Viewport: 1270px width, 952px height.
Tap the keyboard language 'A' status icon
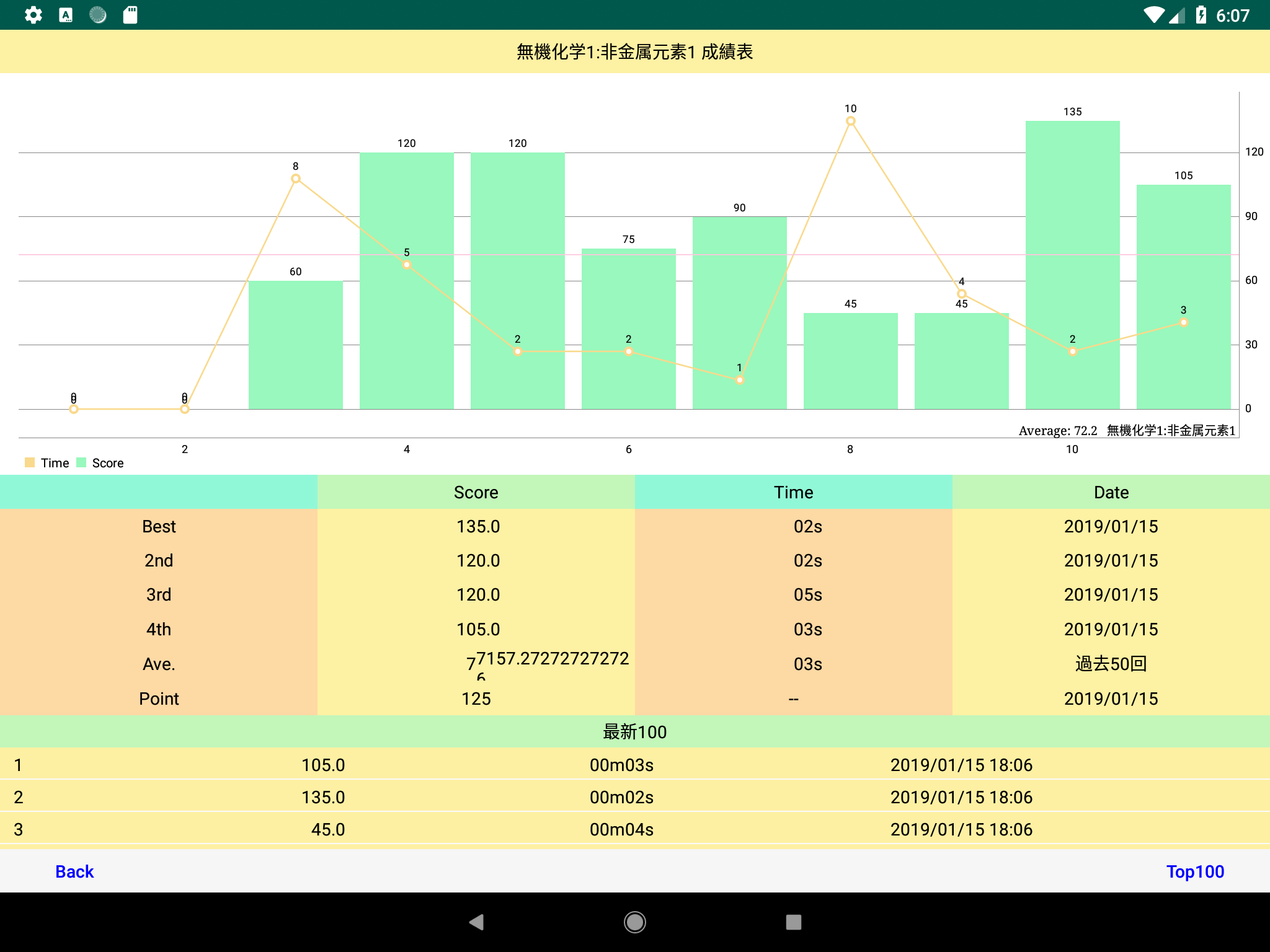point(66,15)
